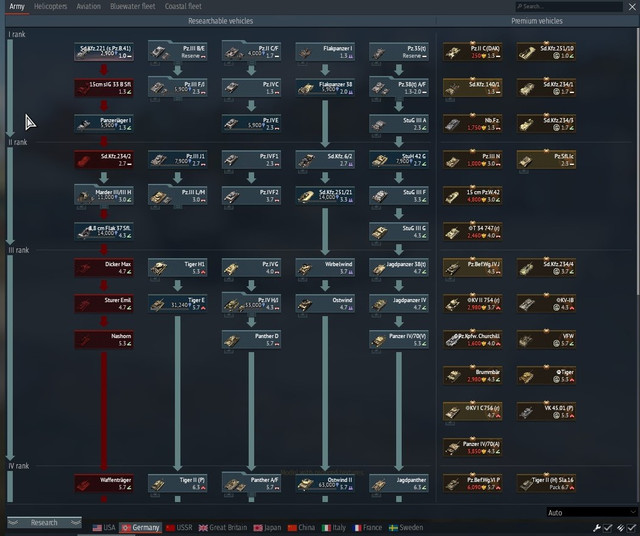The height and width of the screenshot is (536, 640).
Task: Open the Aviation tab
Action: click(x=89, y=7)
